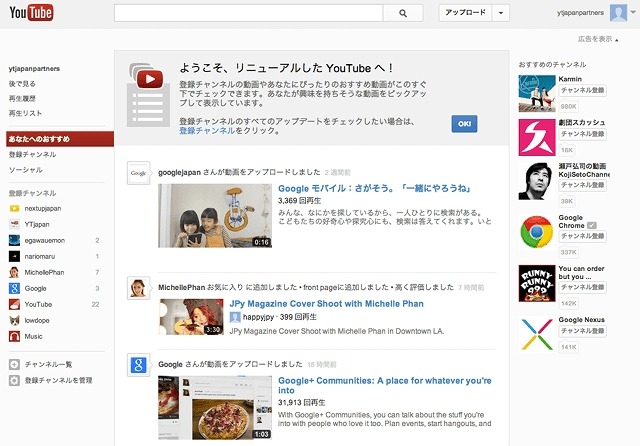Viewport: 640px width, 446px height.
Task: Click ytjapanpartners username in header
Action: click(580, 13)
